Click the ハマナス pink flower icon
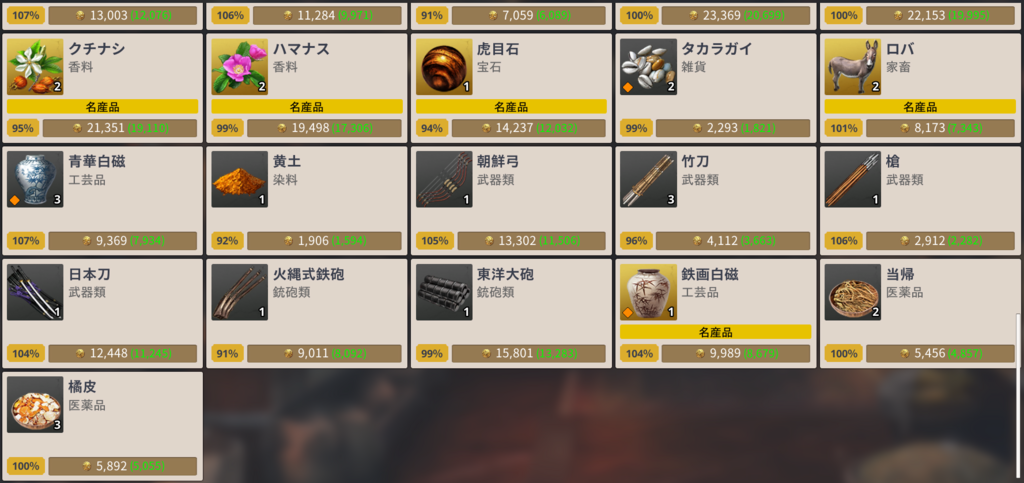The width and height of the screenshot is (1024, 483). [x=240, y=67]
